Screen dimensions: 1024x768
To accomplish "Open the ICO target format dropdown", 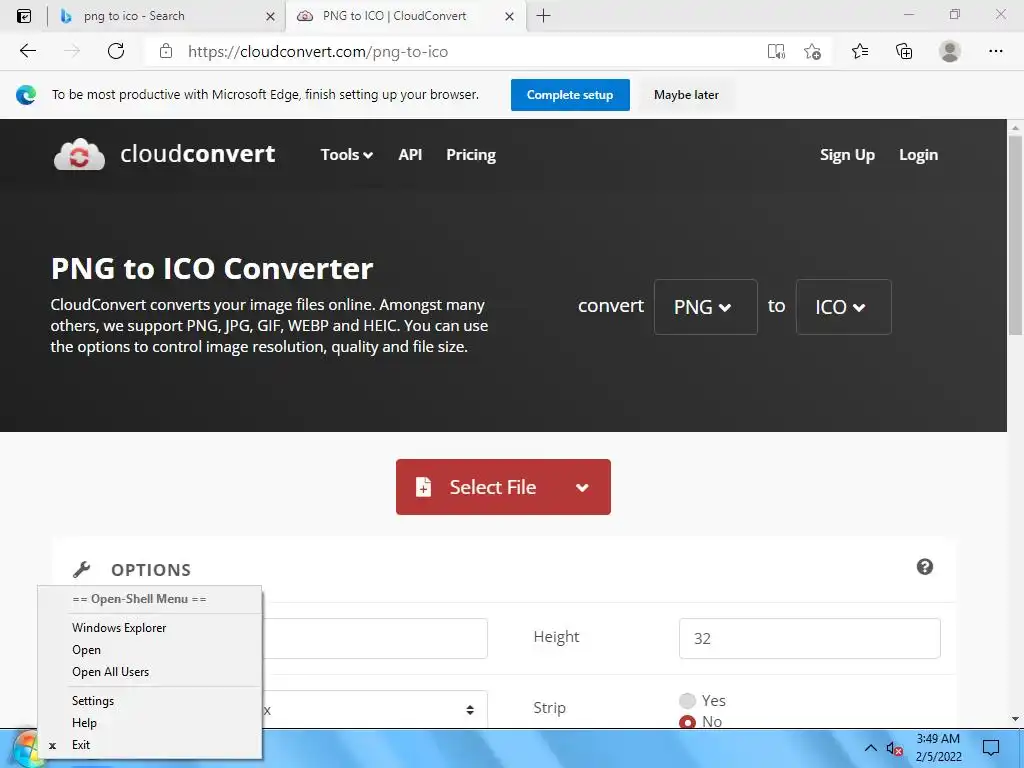I will tap(843, 307).
